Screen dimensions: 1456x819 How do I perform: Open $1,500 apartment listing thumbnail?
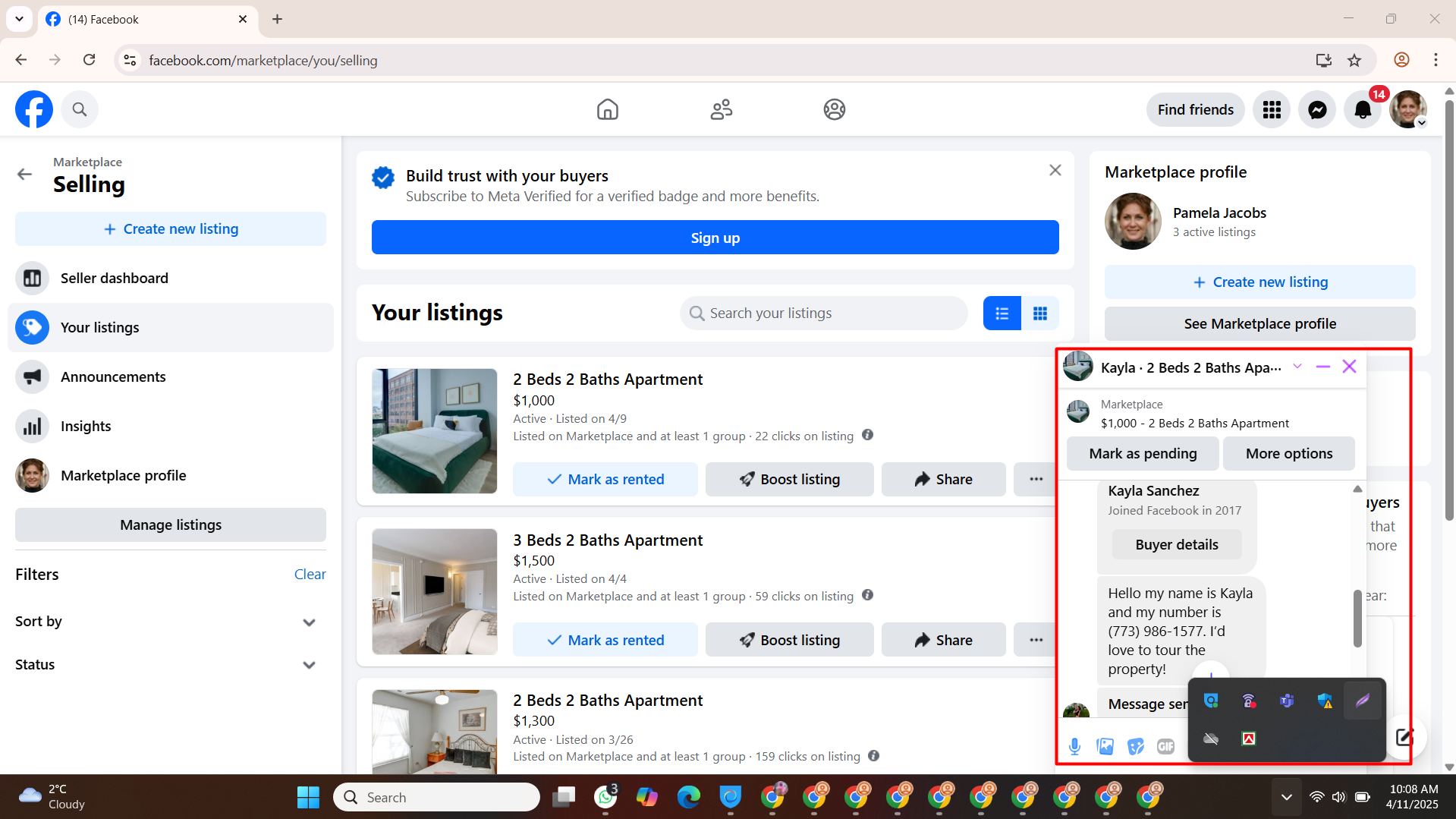[435, 591]
